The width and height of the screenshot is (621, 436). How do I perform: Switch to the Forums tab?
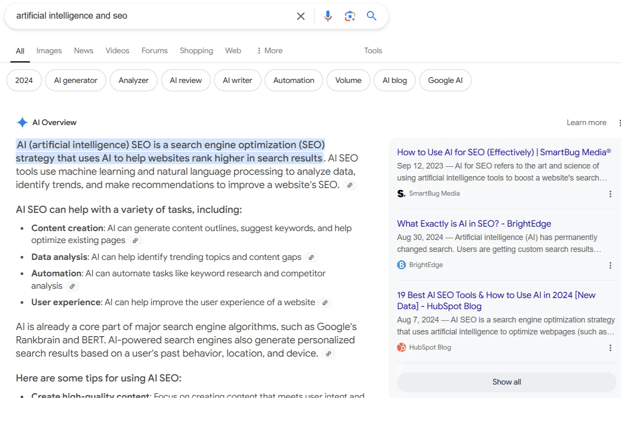click(154, 51)
